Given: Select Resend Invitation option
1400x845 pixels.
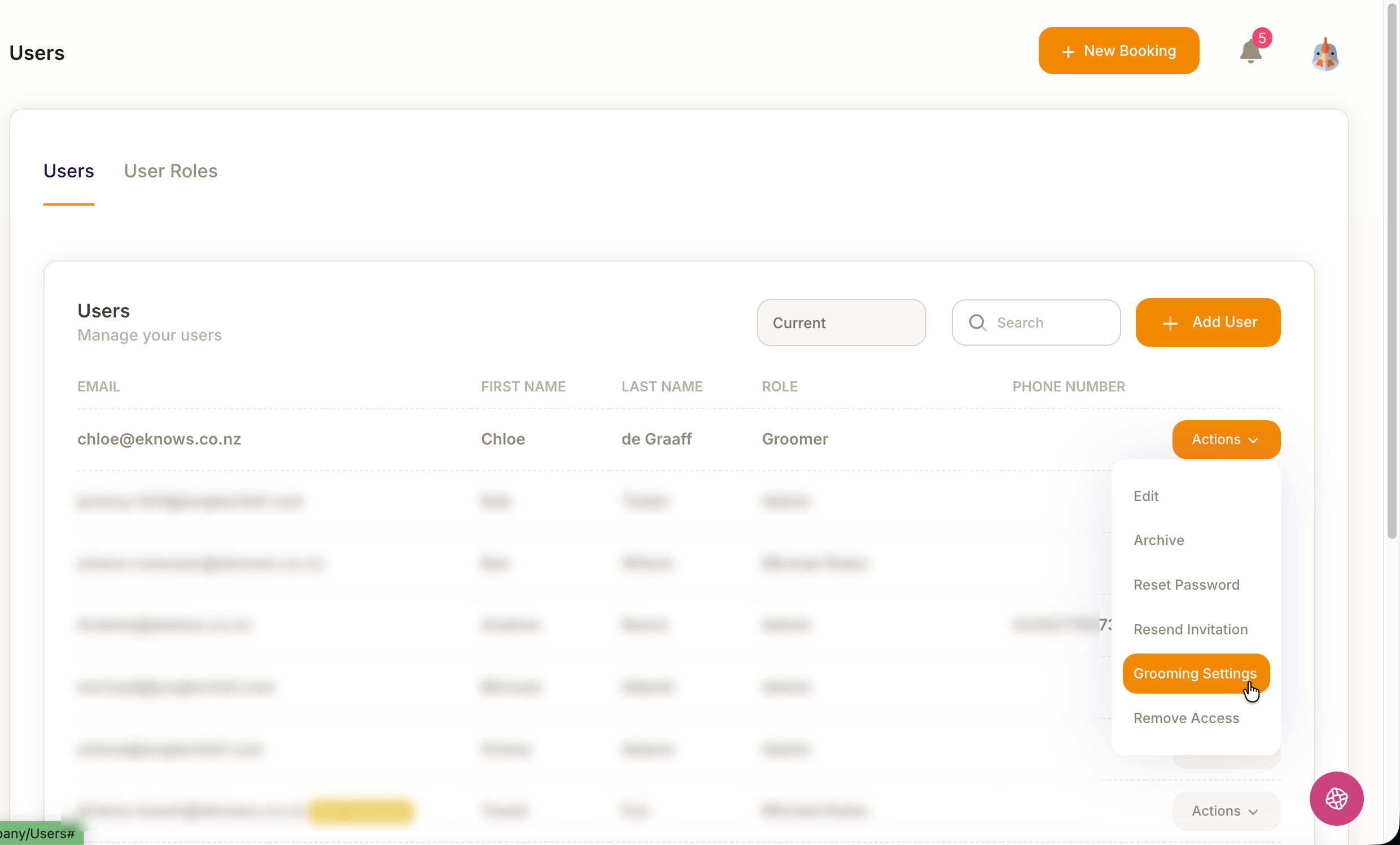Looking at the screenshot, I should [1190, 629].
